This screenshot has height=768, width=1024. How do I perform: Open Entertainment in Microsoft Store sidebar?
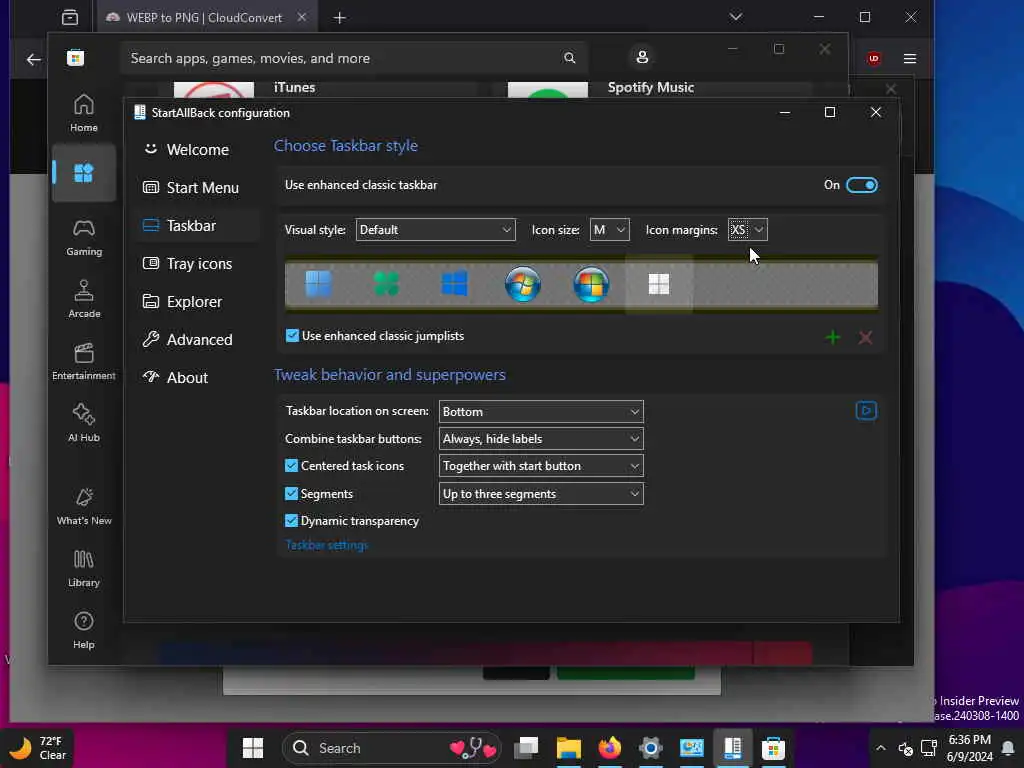click(x=84, y=361)
